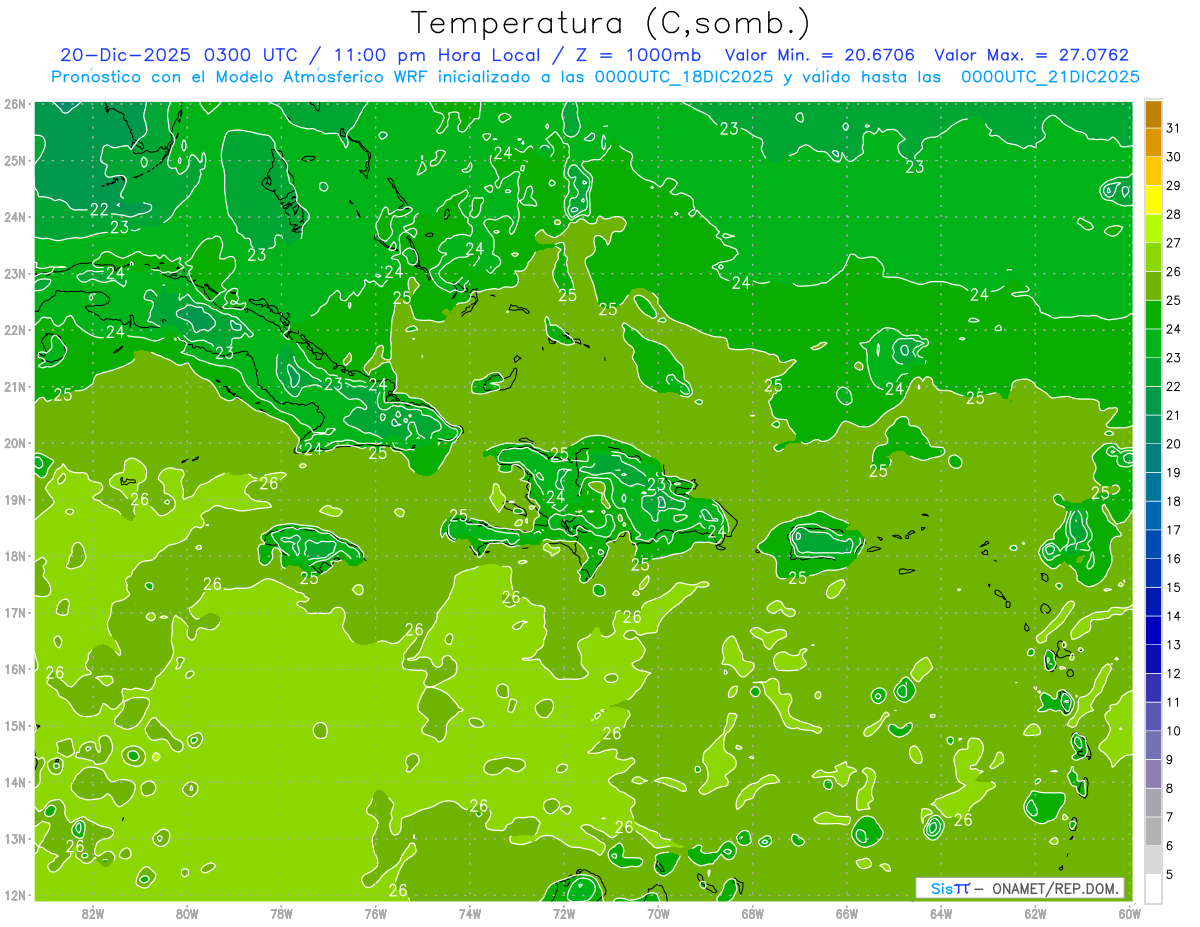Click legend scale label '15'
The height and width of the screenshot is (927, 1200).
point(1174,588)
